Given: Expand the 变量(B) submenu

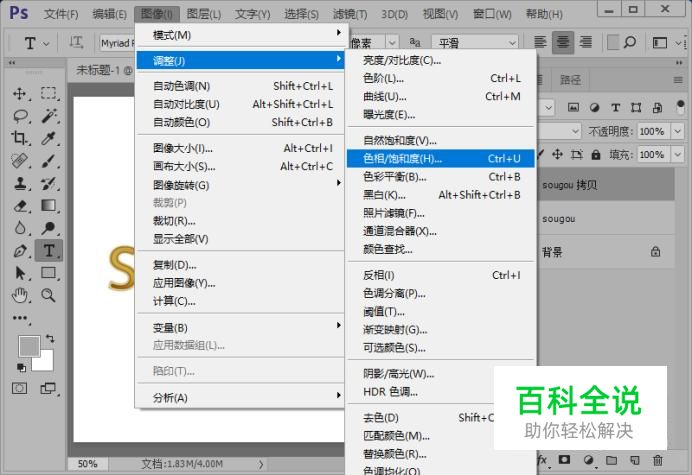Looking at the screenshot, I should point(242,328).
